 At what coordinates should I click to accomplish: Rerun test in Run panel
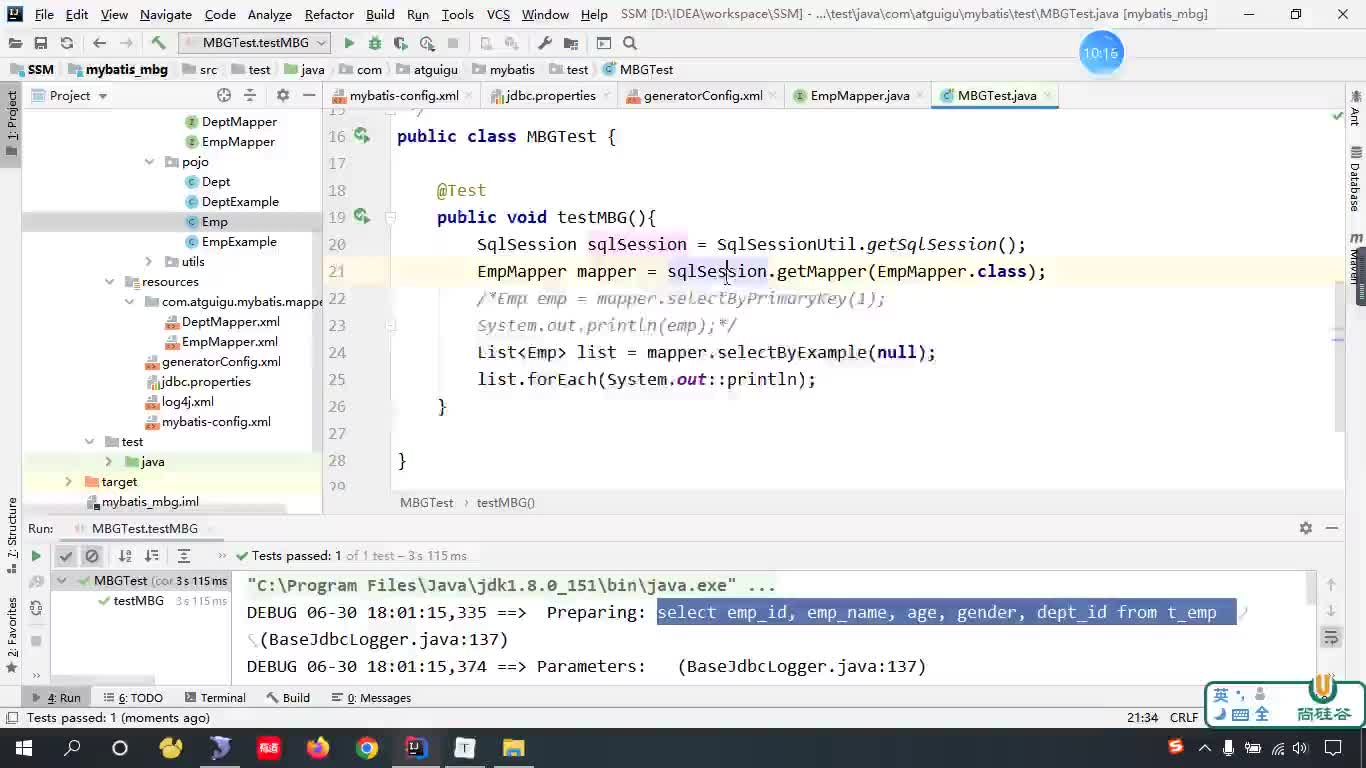[36, 556]
